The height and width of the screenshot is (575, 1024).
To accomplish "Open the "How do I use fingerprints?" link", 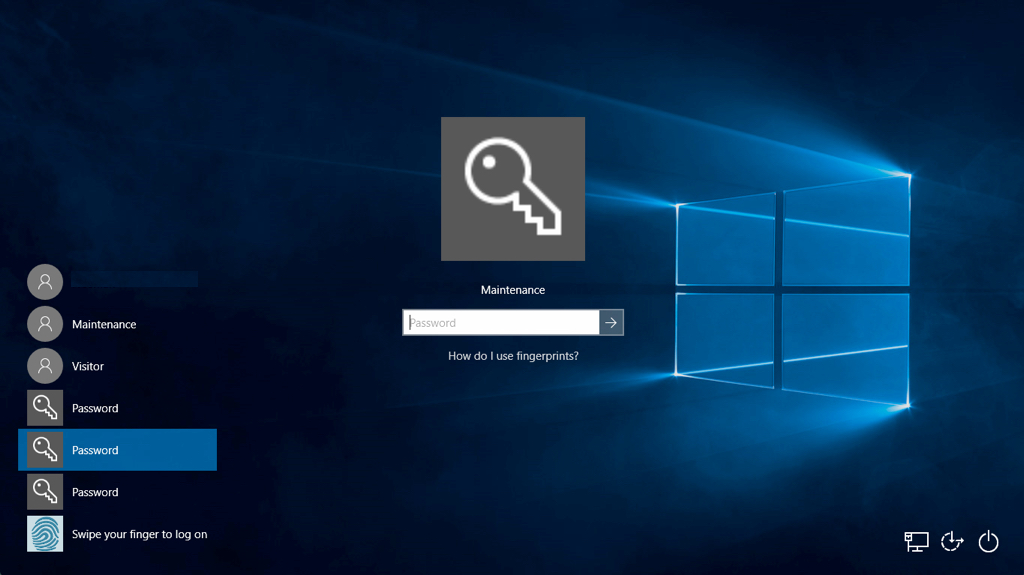I will pyautogui.click(x=513, y=356).
